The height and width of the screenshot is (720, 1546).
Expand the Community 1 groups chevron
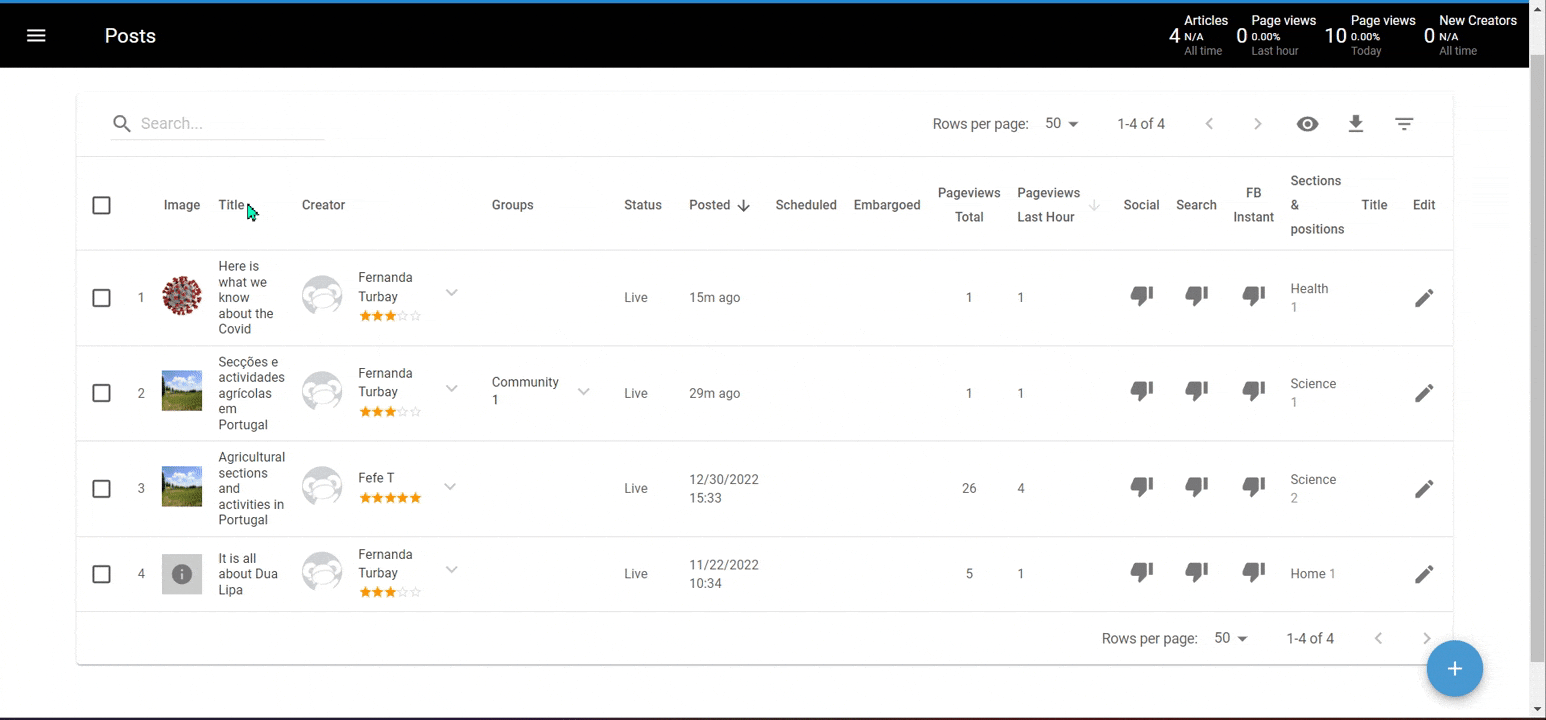tap(583, 391)
